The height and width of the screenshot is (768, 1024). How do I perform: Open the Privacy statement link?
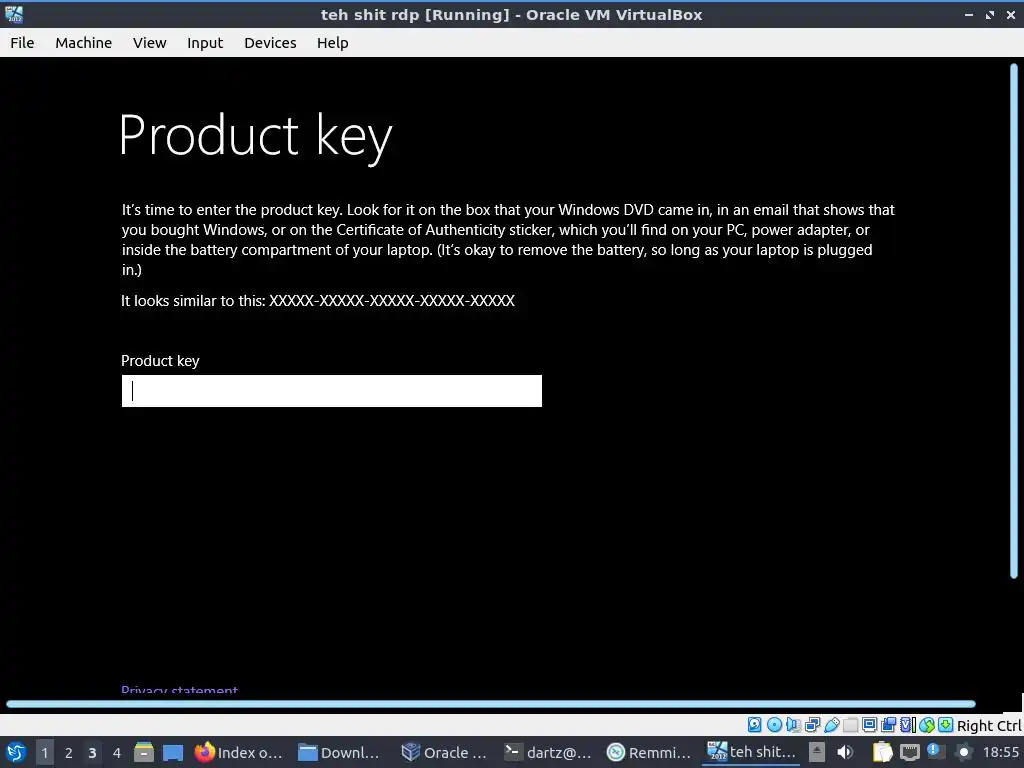tap(180, 690)
